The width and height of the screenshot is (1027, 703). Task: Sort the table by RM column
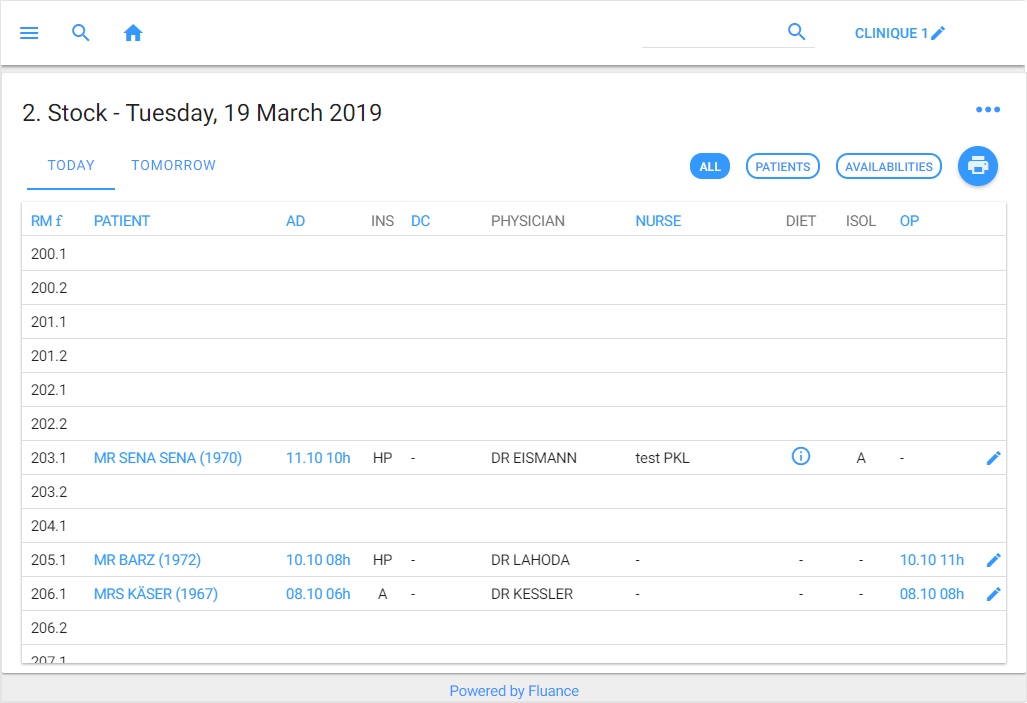pos(46,221)
